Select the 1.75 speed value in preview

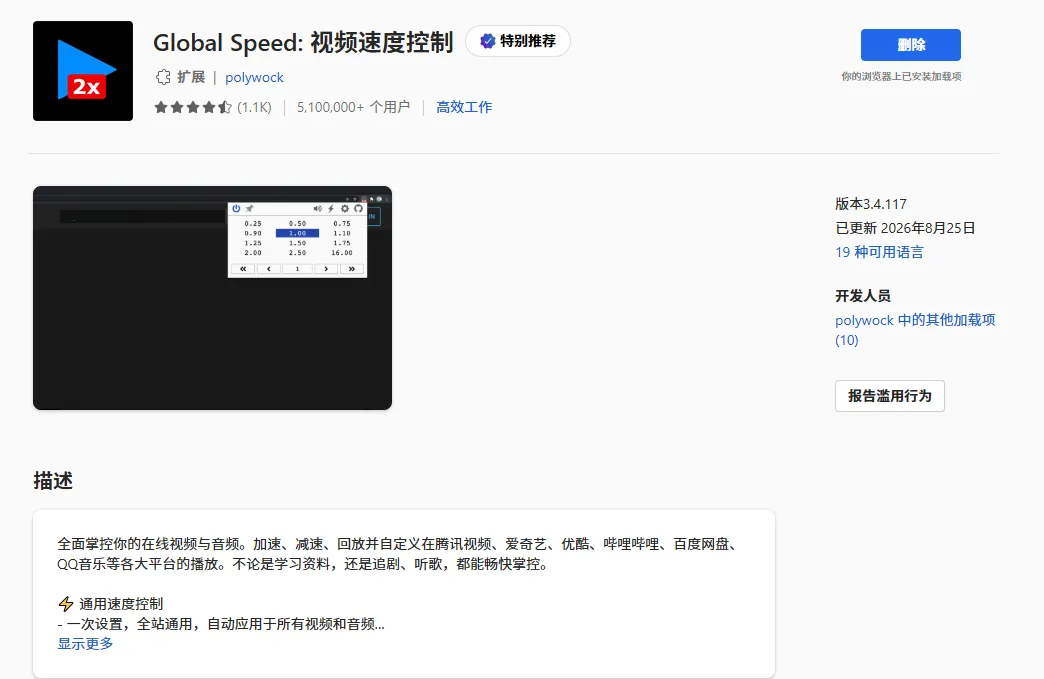point(342,243)
